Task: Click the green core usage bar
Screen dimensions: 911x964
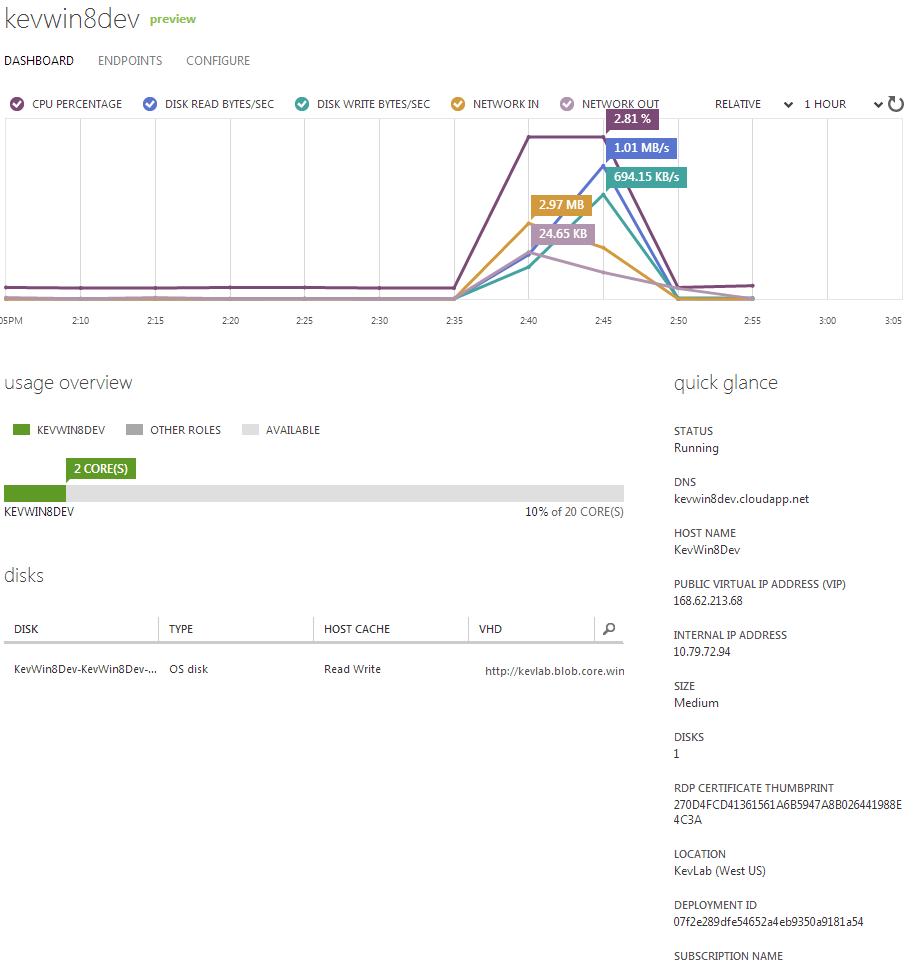Action: pyautogui.click(x=35, y=493)
